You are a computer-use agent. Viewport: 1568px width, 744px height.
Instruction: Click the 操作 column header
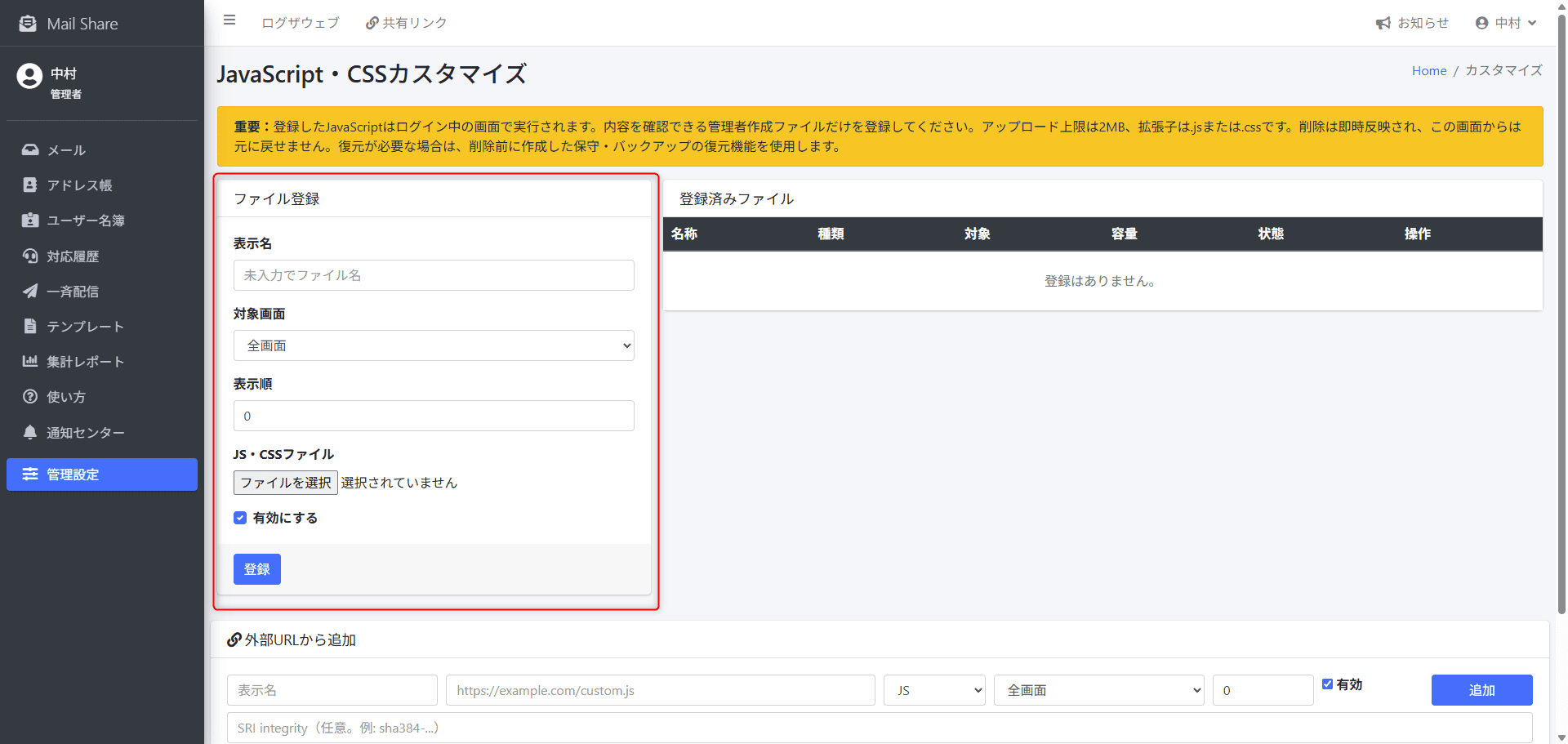tap(1418, 234)
